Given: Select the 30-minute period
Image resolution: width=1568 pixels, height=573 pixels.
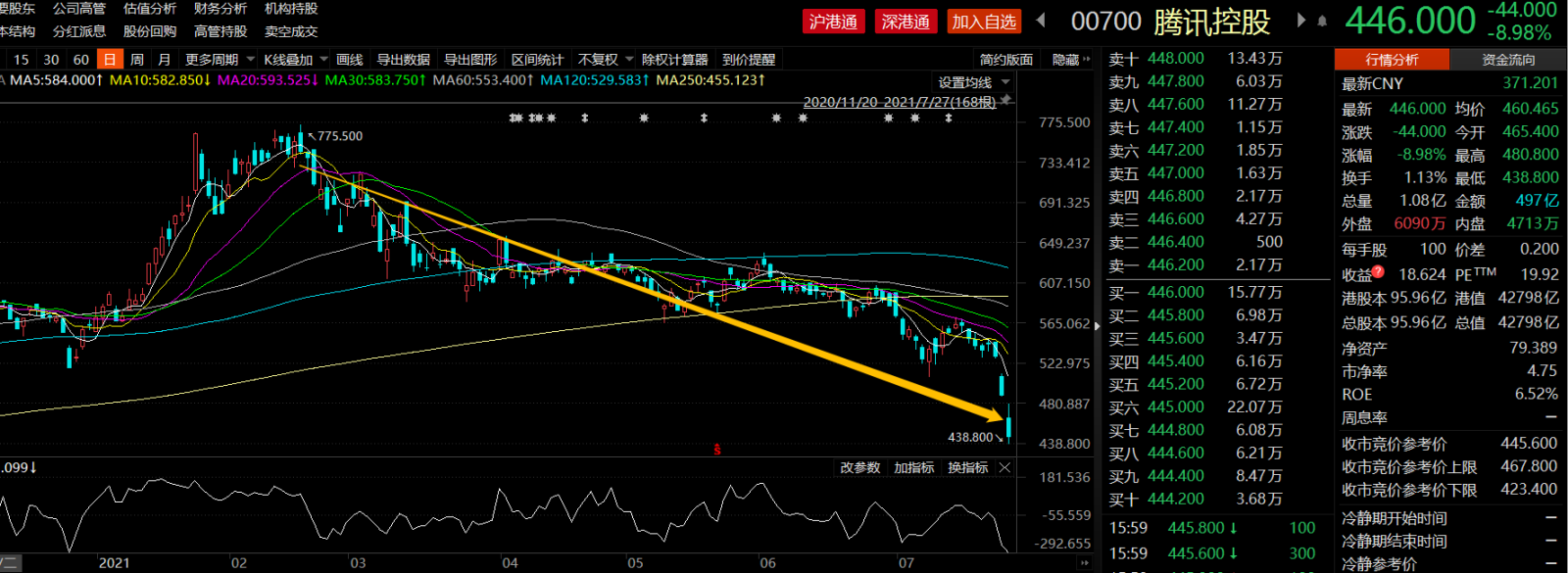Looking at the screenshot, I should point(51,60).
